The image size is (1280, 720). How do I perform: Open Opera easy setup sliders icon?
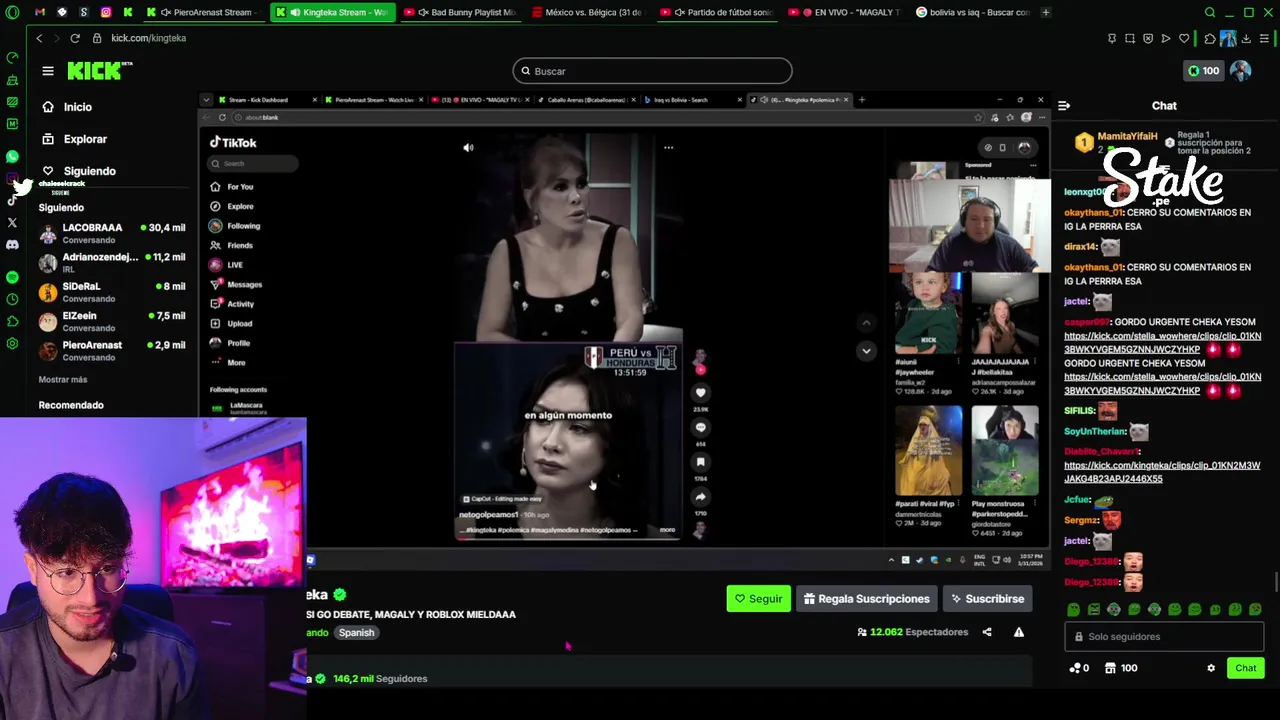[1264, 38]
